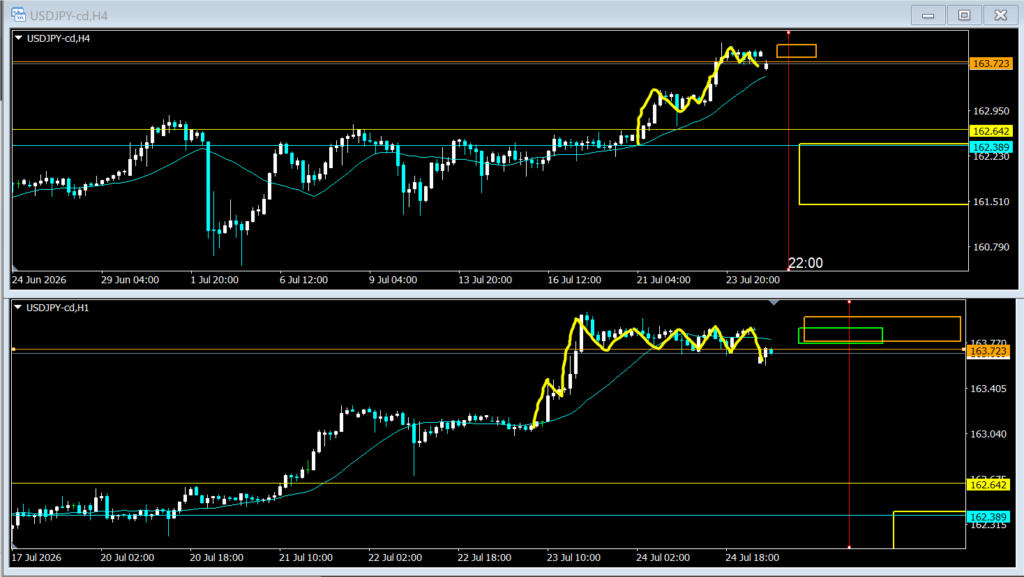Image resolution: width=1024 pixels, height=577 pixels.
Task: Select the yellow 162.642 price label on H1 chart
Action: click(x=988, y=484)
